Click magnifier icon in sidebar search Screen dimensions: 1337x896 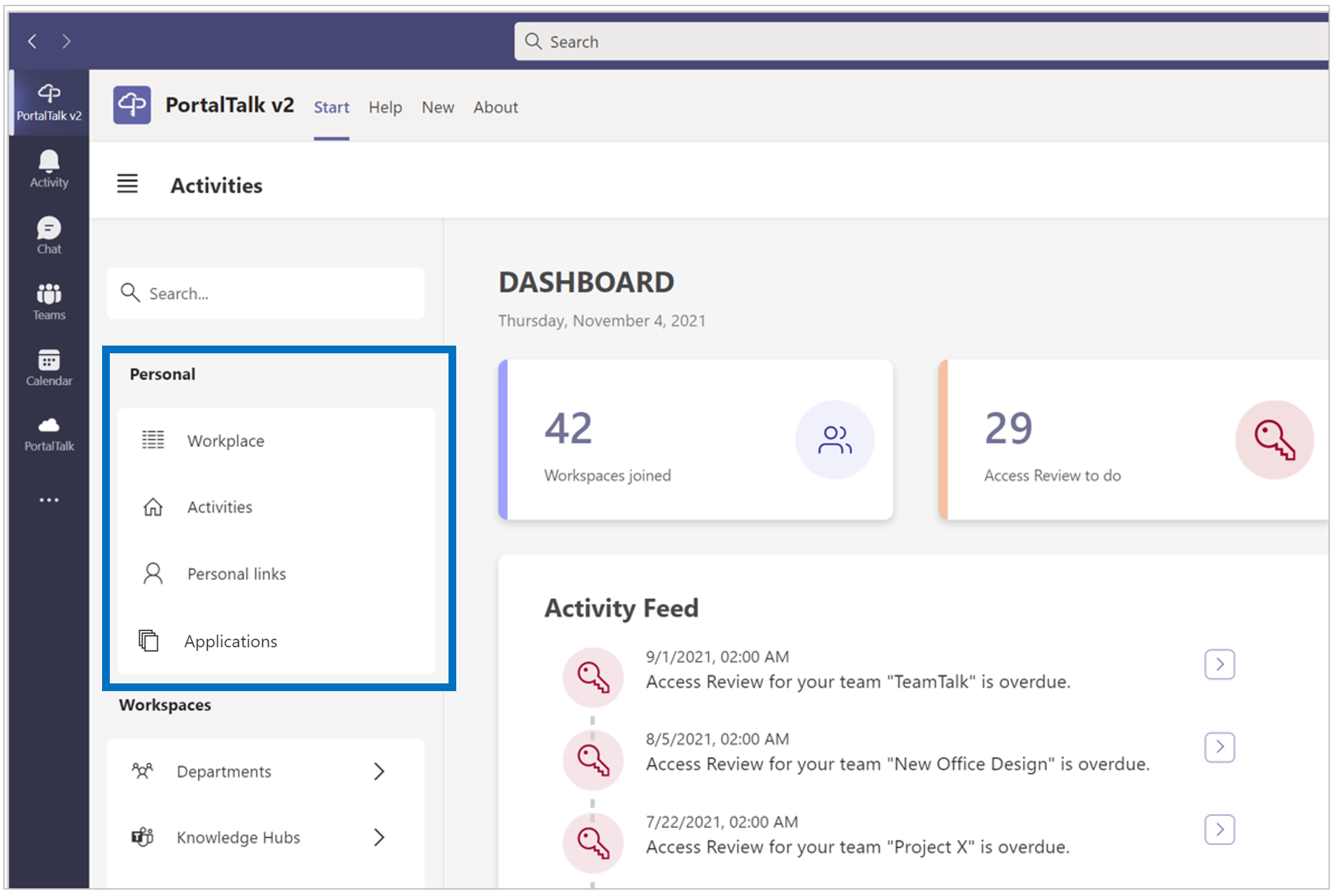tap(130, 292)
